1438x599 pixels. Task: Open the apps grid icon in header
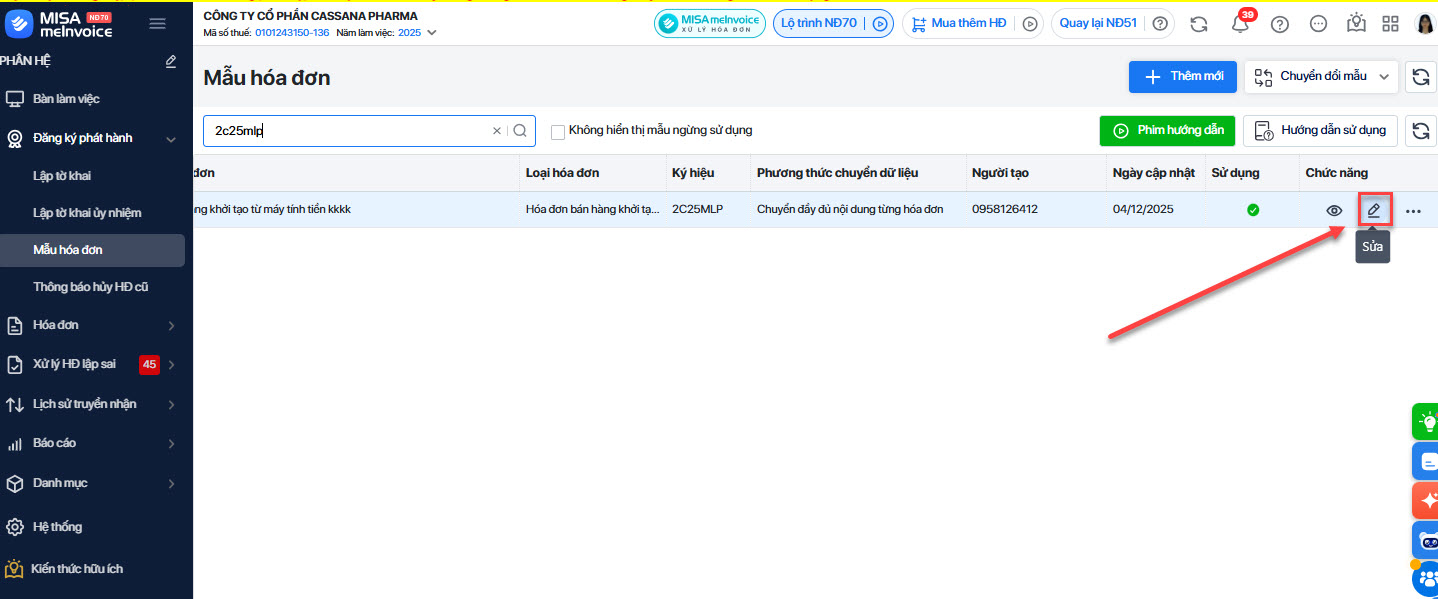click(1390, 24)
